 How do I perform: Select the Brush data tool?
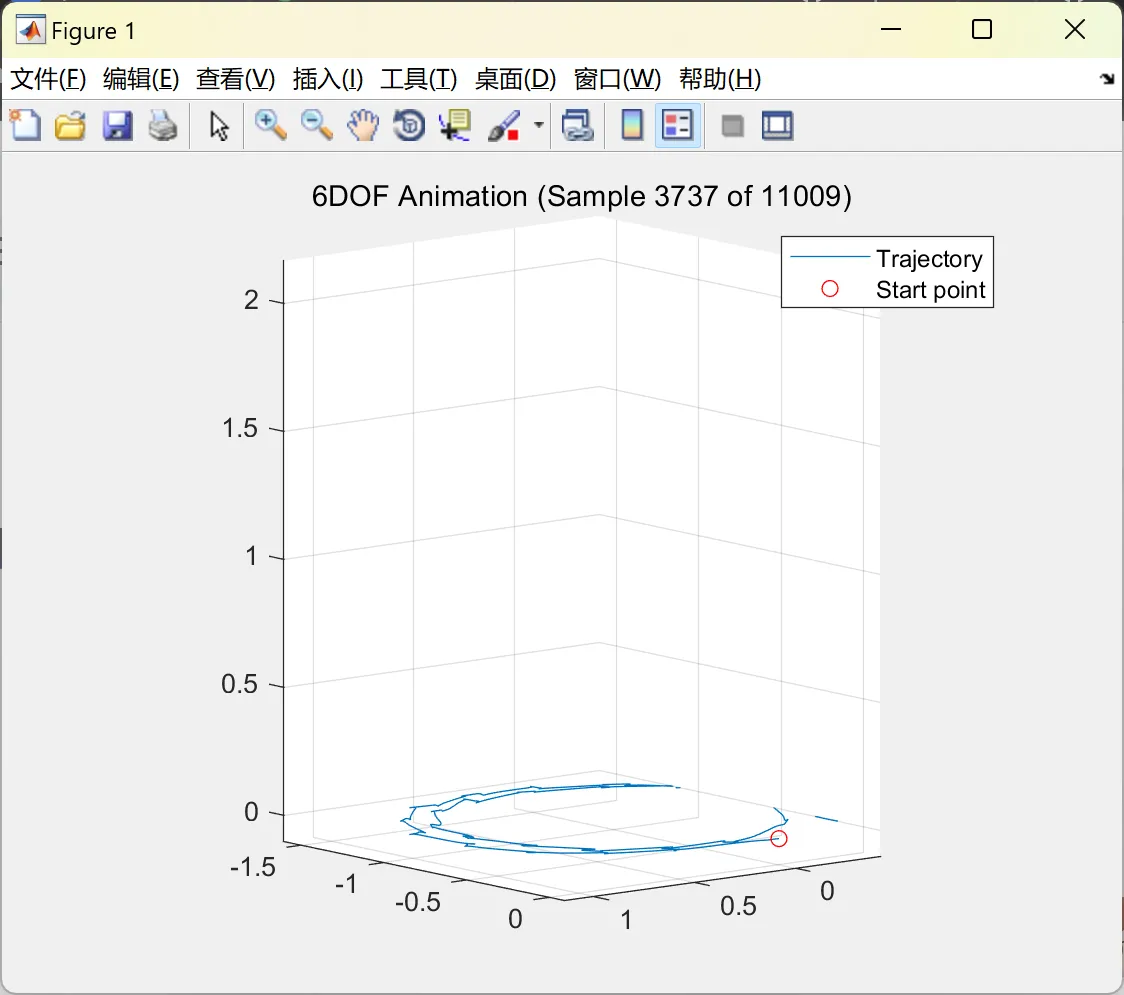click(x=504, y=125)
